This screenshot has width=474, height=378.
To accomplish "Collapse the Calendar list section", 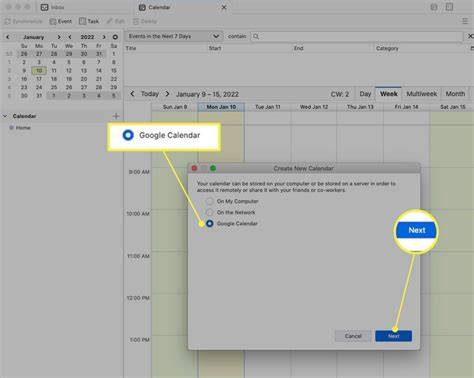I will click(x=5, y=116).
